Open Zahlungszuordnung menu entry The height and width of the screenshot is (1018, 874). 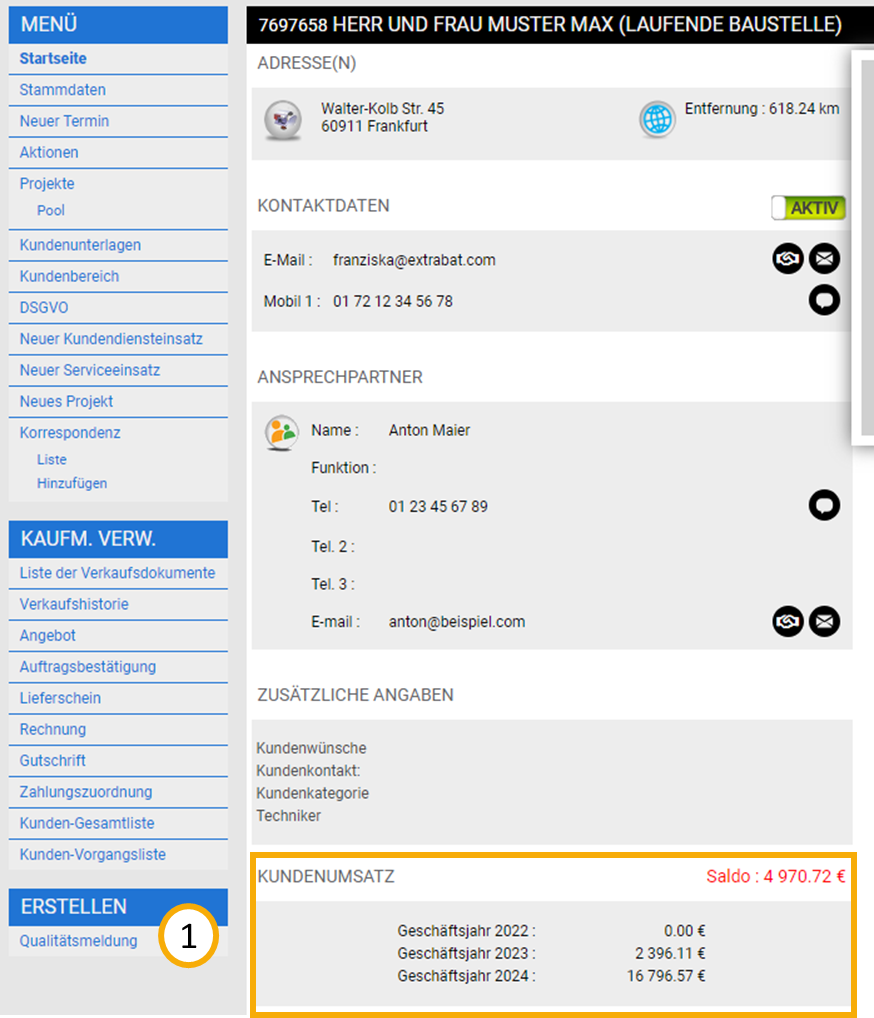(x=86, y=792)
